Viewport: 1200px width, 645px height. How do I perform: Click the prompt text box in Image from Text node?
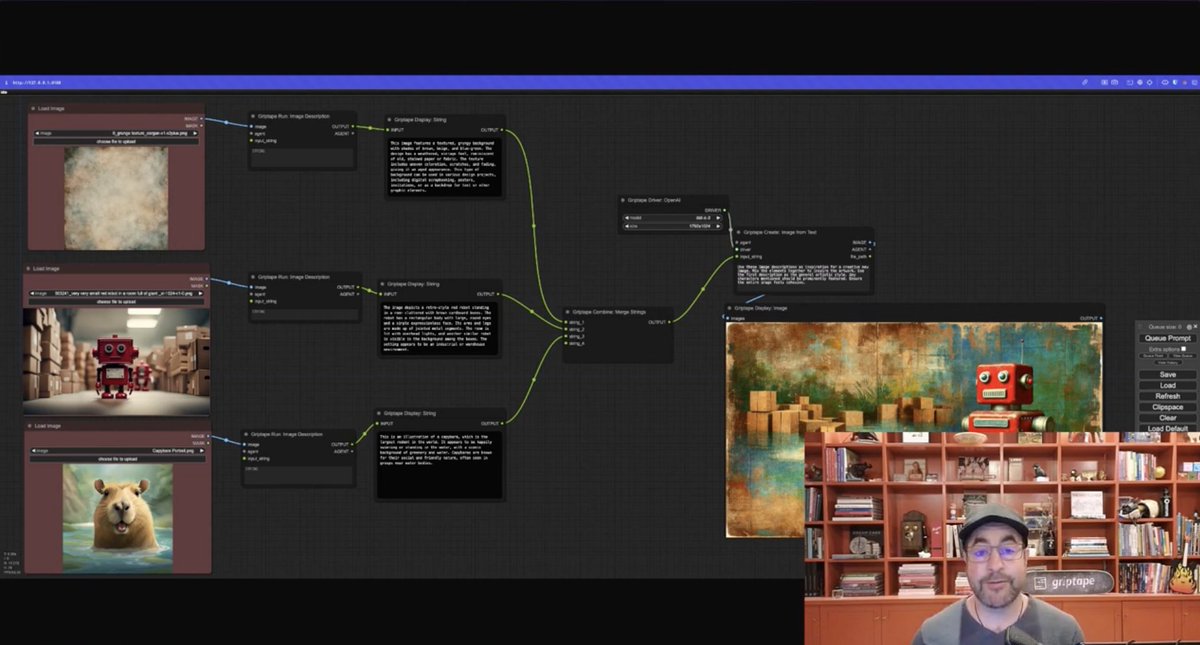coord(804,276)
